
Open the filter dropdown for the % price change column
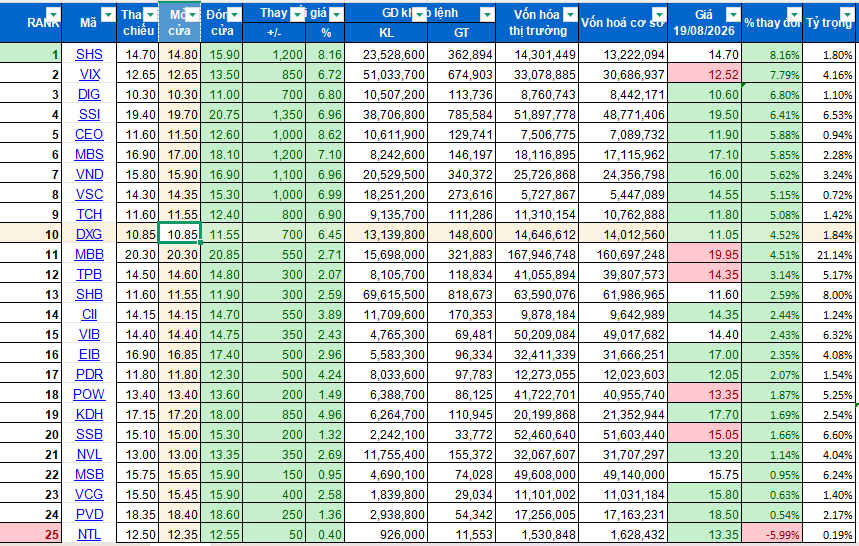pyautogui.click(x=336, y=14)
